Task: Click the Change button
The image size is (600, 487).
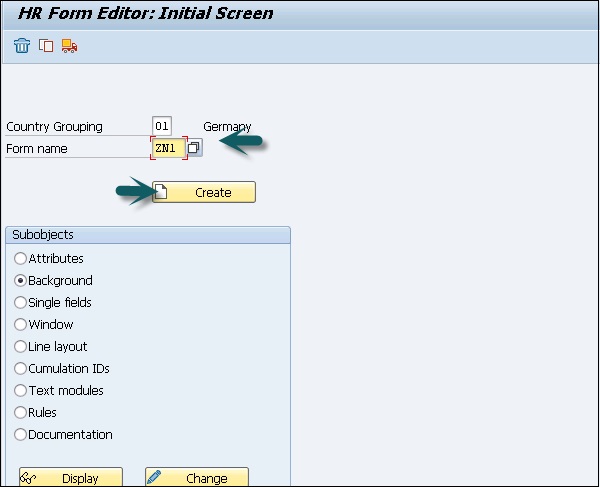Action: click(197, 478)
